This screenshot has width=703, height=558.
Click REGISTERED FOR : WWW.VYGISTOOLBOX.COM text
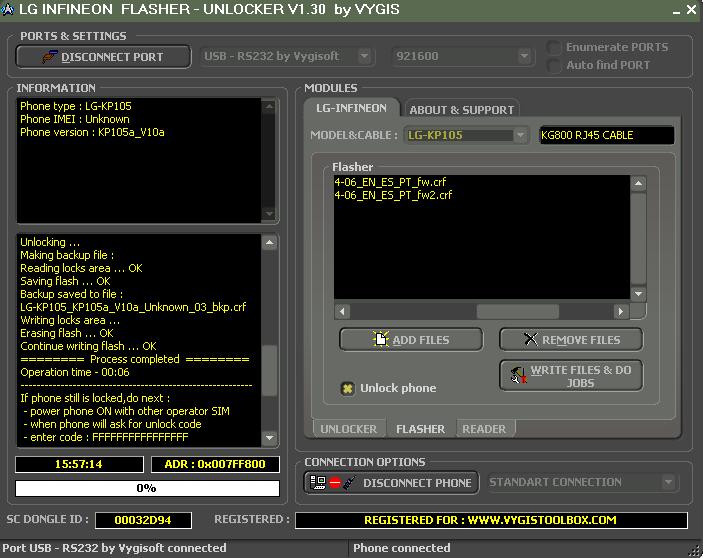[x=490, y=520]
